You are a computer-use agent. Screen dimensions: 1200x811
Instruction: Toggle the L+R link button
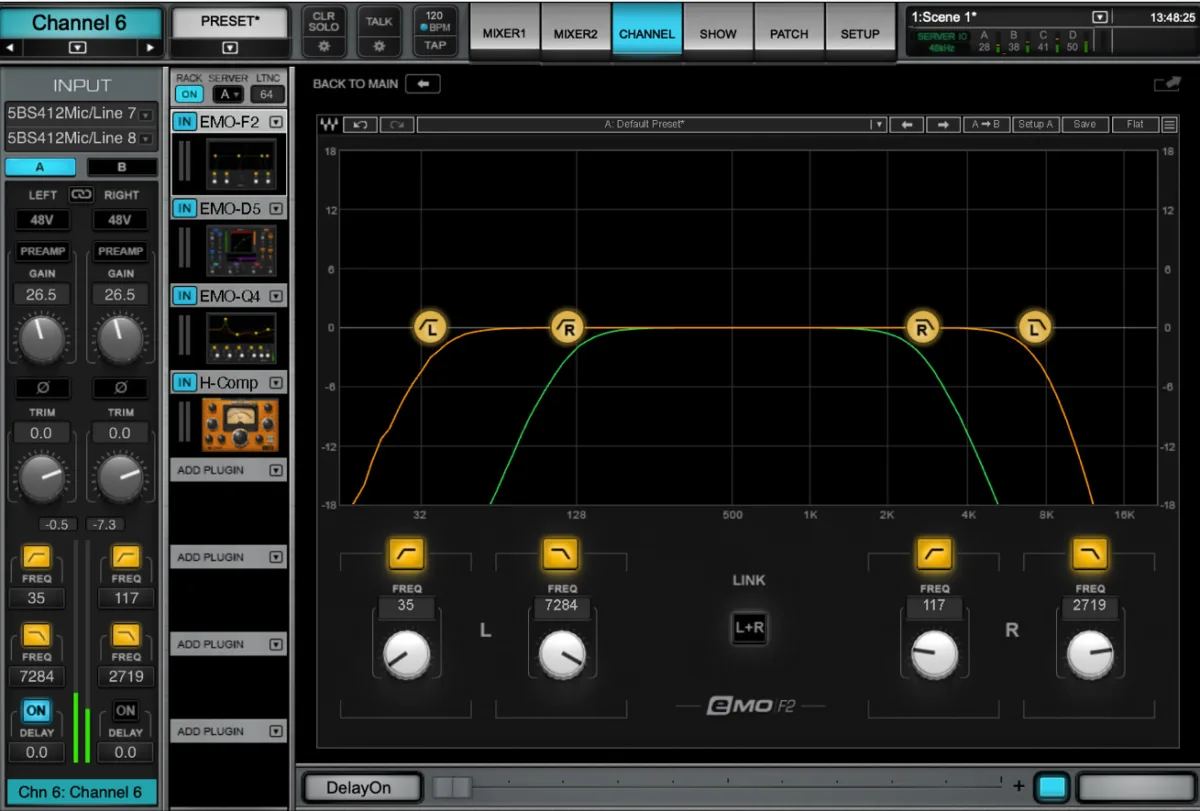pos(749,628)
